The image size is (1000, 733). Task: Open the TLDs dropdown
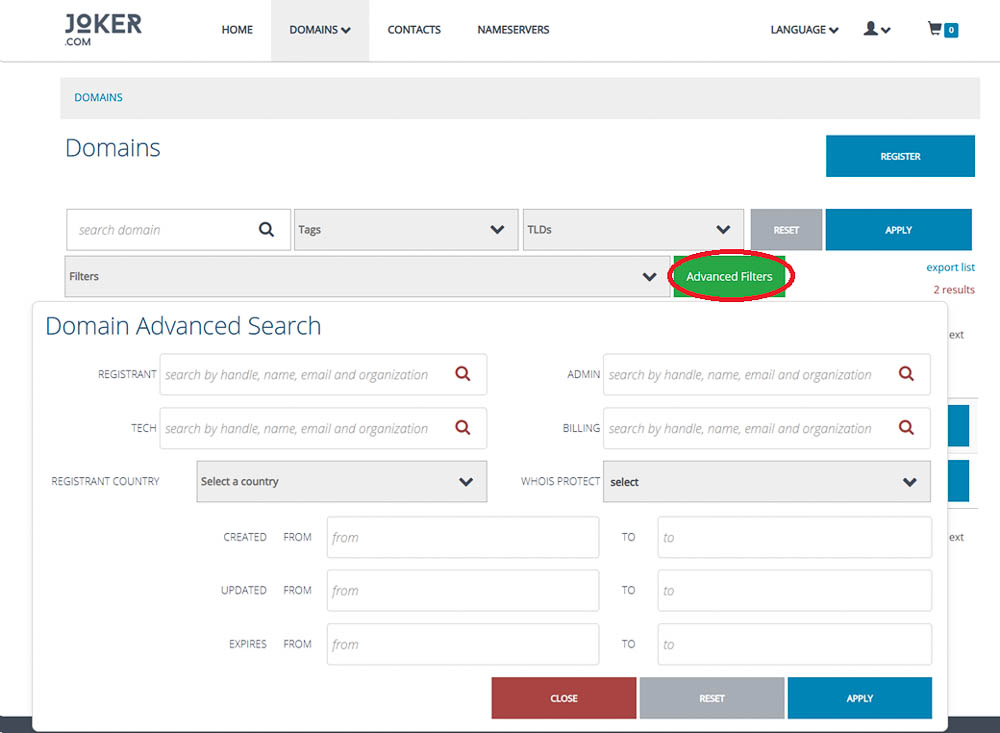633,230
